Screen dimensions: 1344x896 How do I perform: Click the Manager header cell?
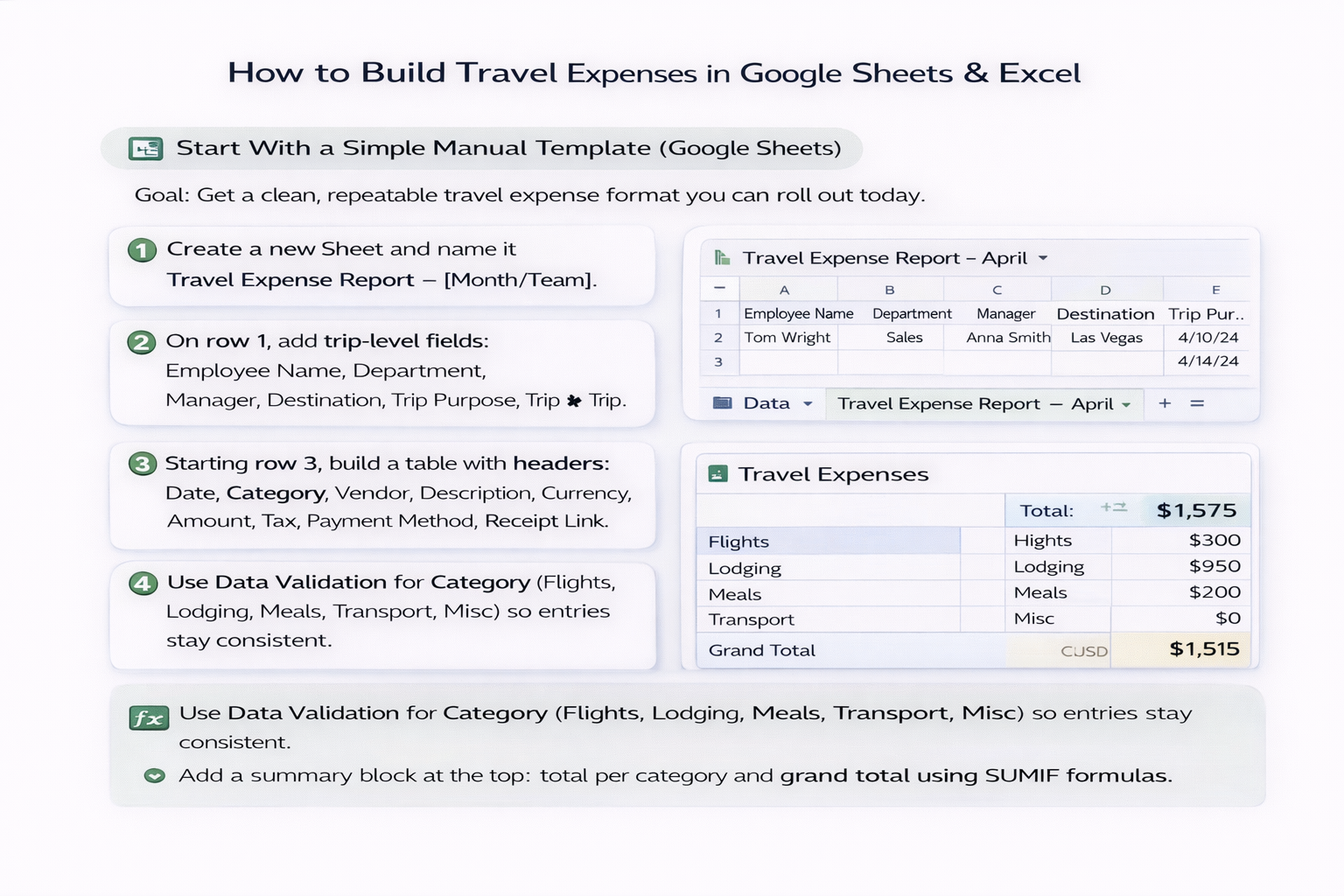[1006, 313]
